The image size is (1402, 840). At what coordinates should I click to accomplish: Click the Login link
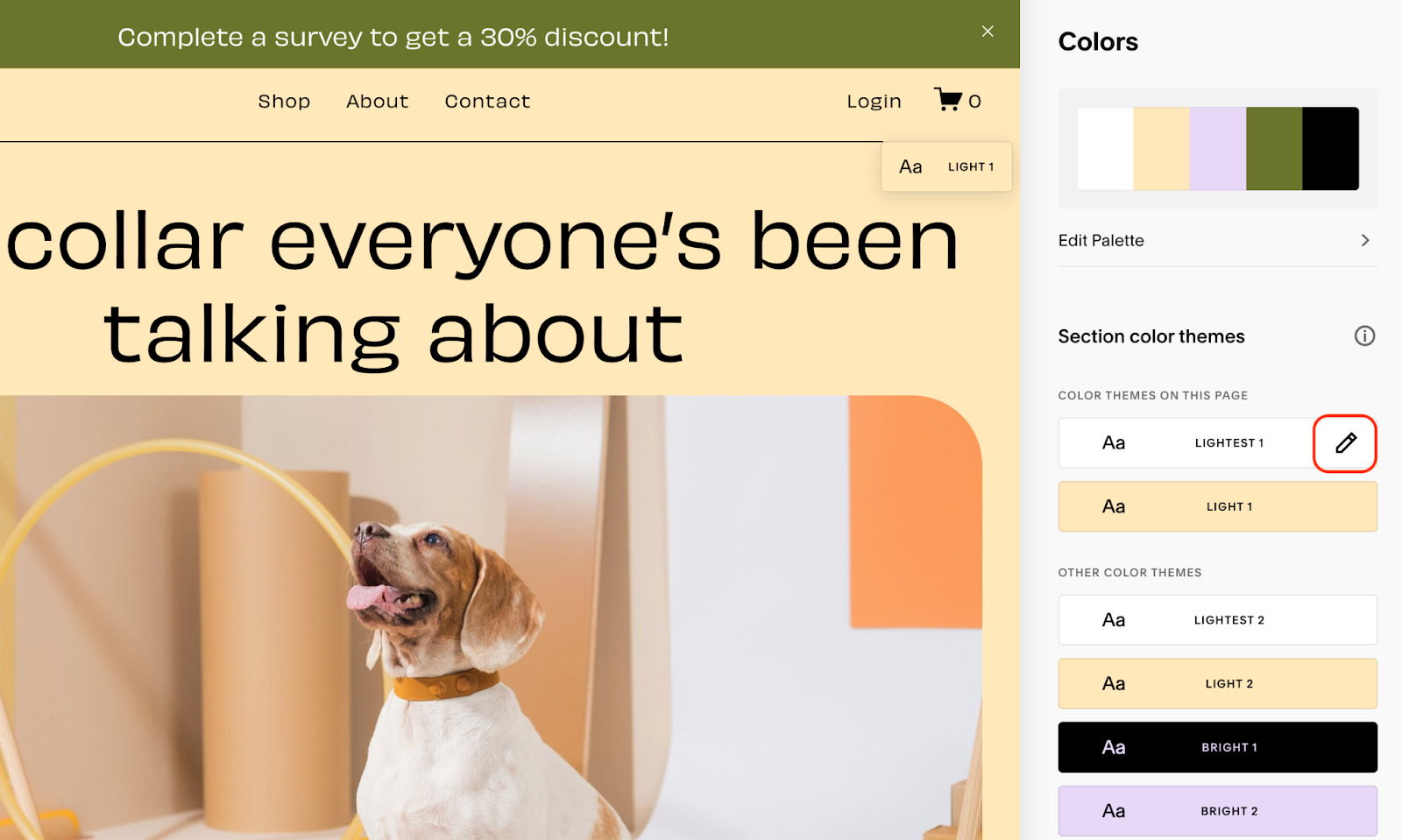[874, 102]
